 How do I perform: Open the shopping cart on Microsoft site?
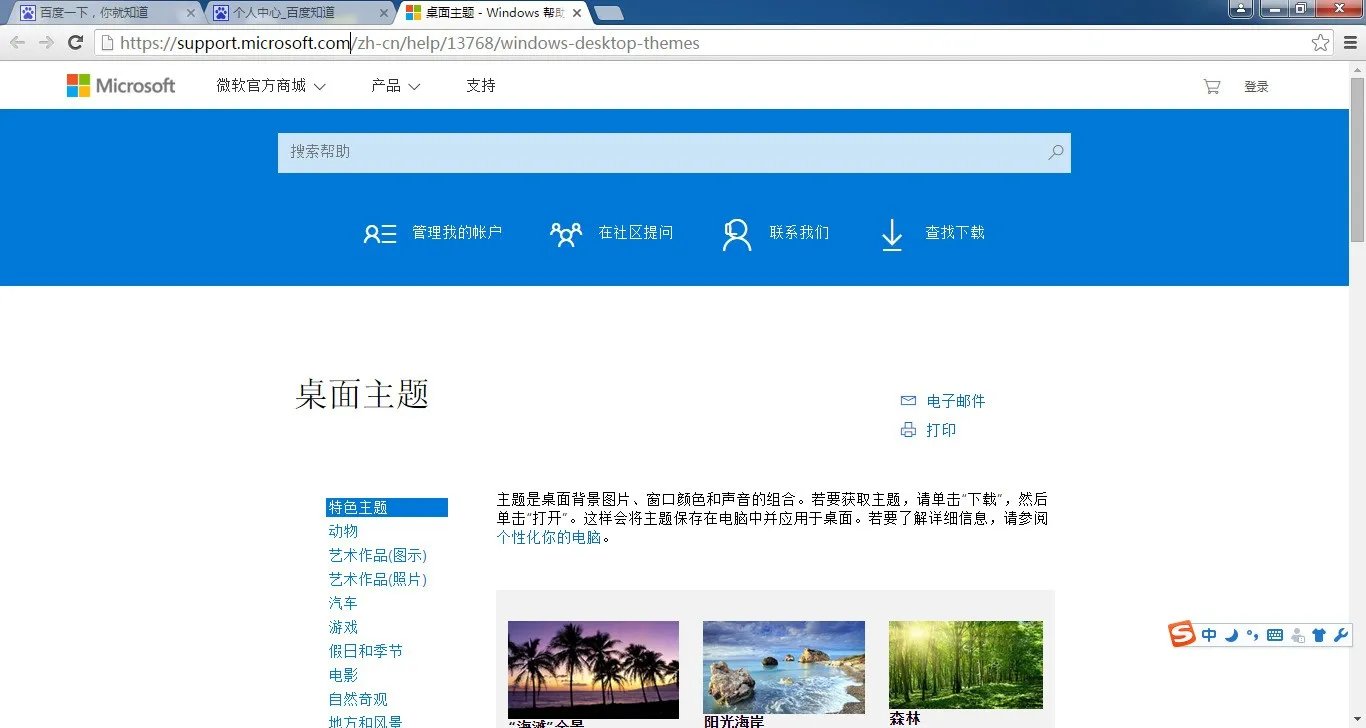coord(1211,86)
